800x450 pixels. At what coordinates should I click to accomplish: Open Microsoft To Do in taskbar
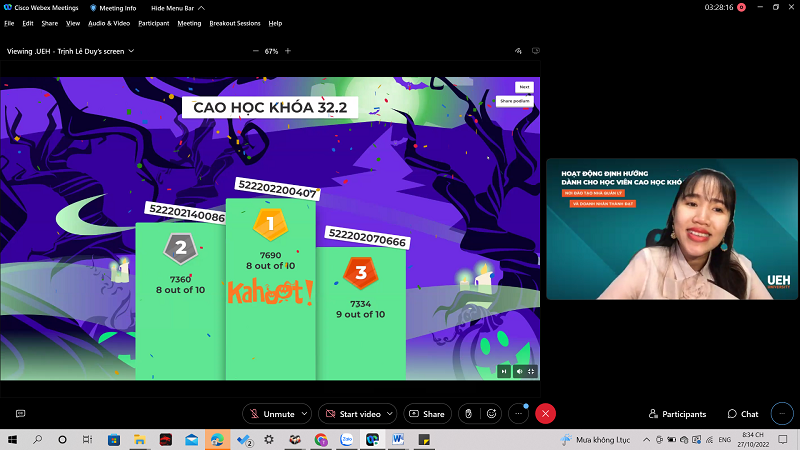coord(244,440)
